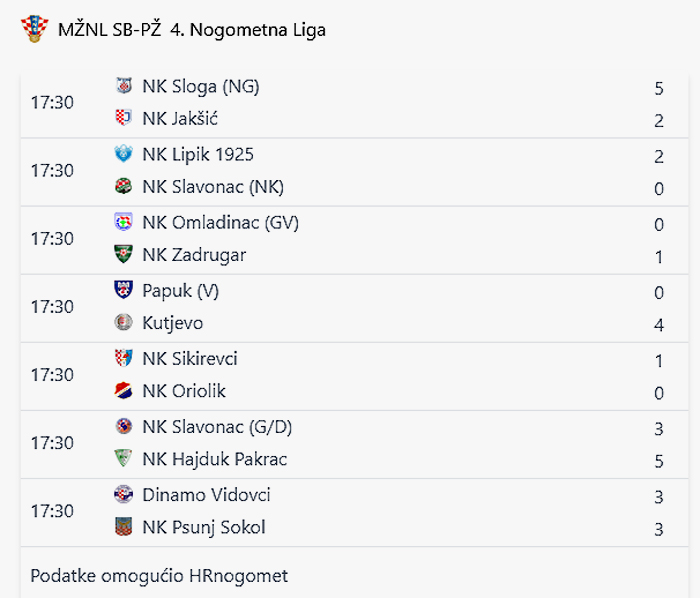
Task: Click NK Jakšić club crest
Action: [124, 118]
